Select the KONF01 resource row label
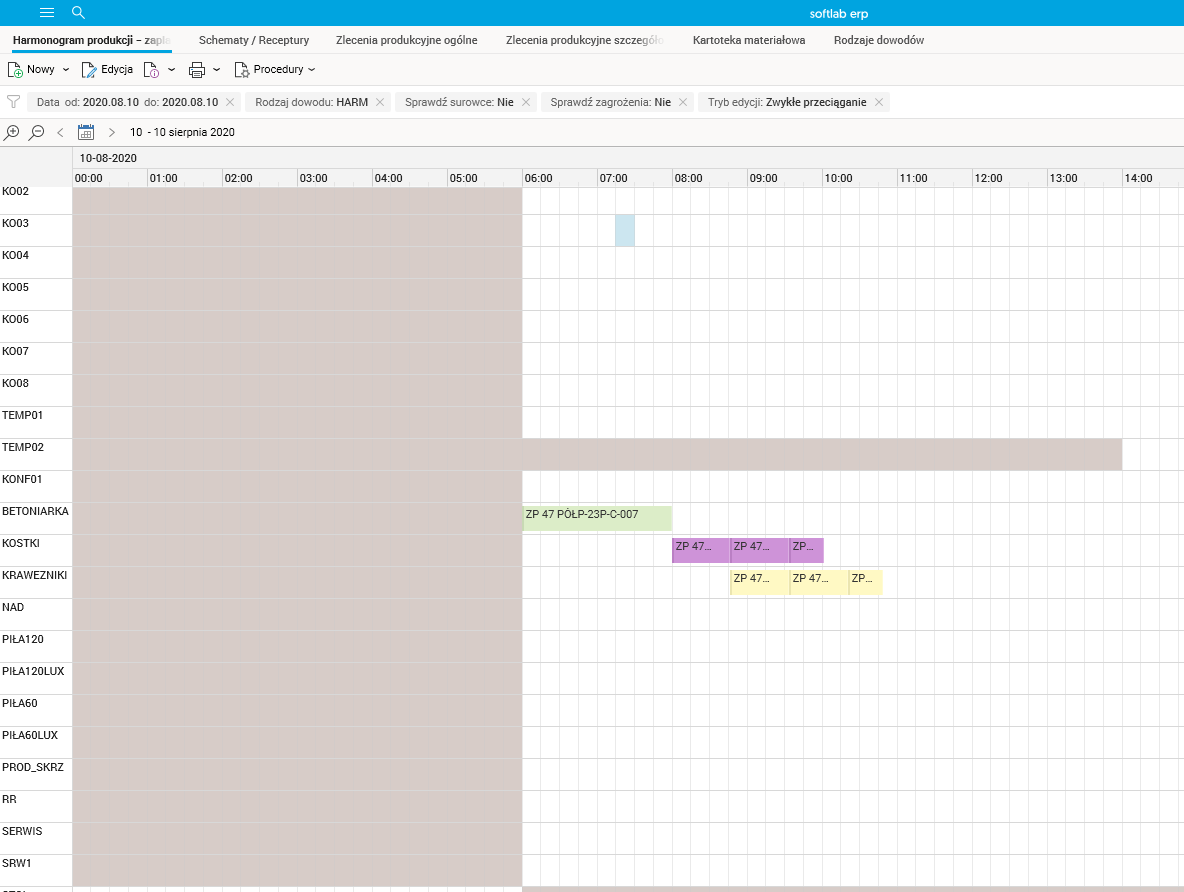Viewport: 1184px width, 892px height. tap(22, 480)
